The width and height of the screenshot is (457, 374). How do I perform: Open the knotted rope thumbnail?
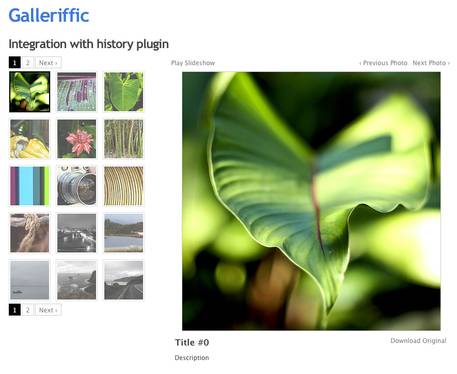tap(30, 233)
